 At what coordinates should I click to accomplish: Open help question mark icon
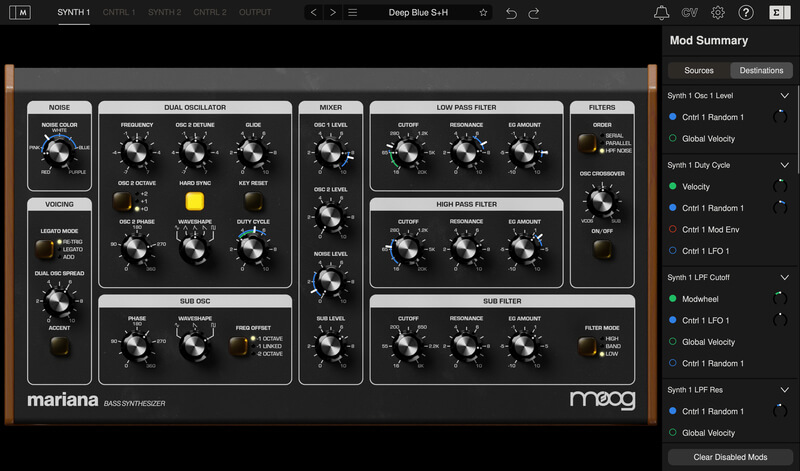[746, 12]
